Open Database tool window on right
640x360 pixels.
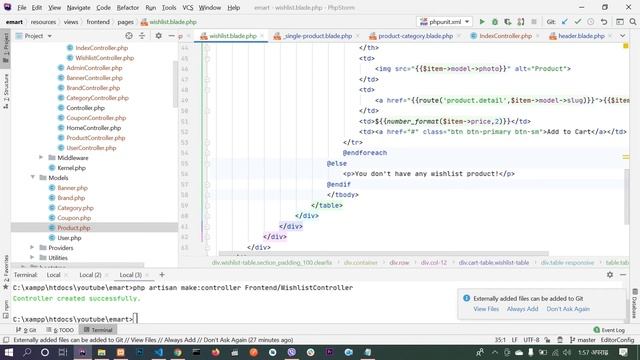pos(635,304)
